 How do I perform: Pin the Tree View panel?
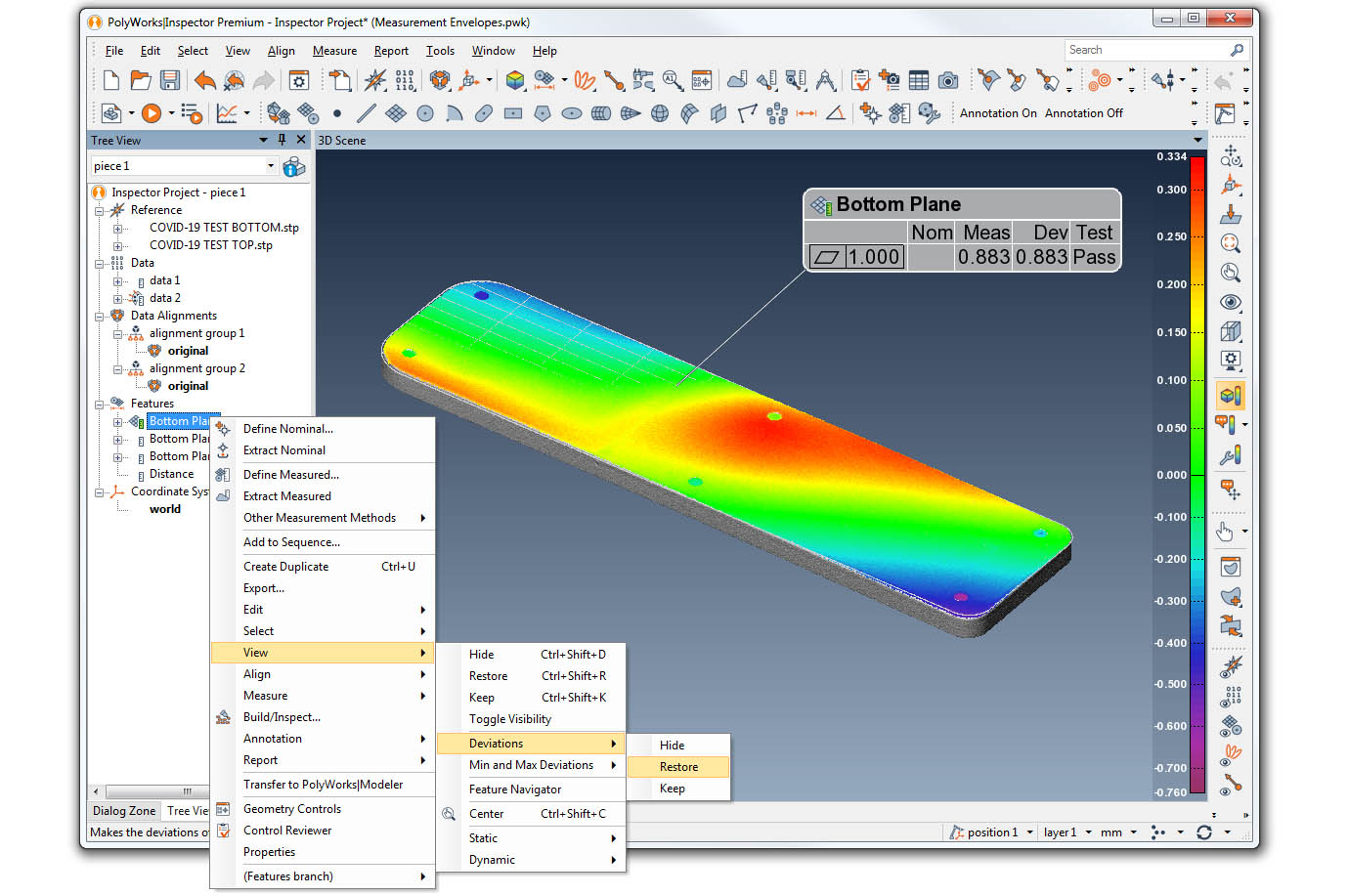click(282, 140)
